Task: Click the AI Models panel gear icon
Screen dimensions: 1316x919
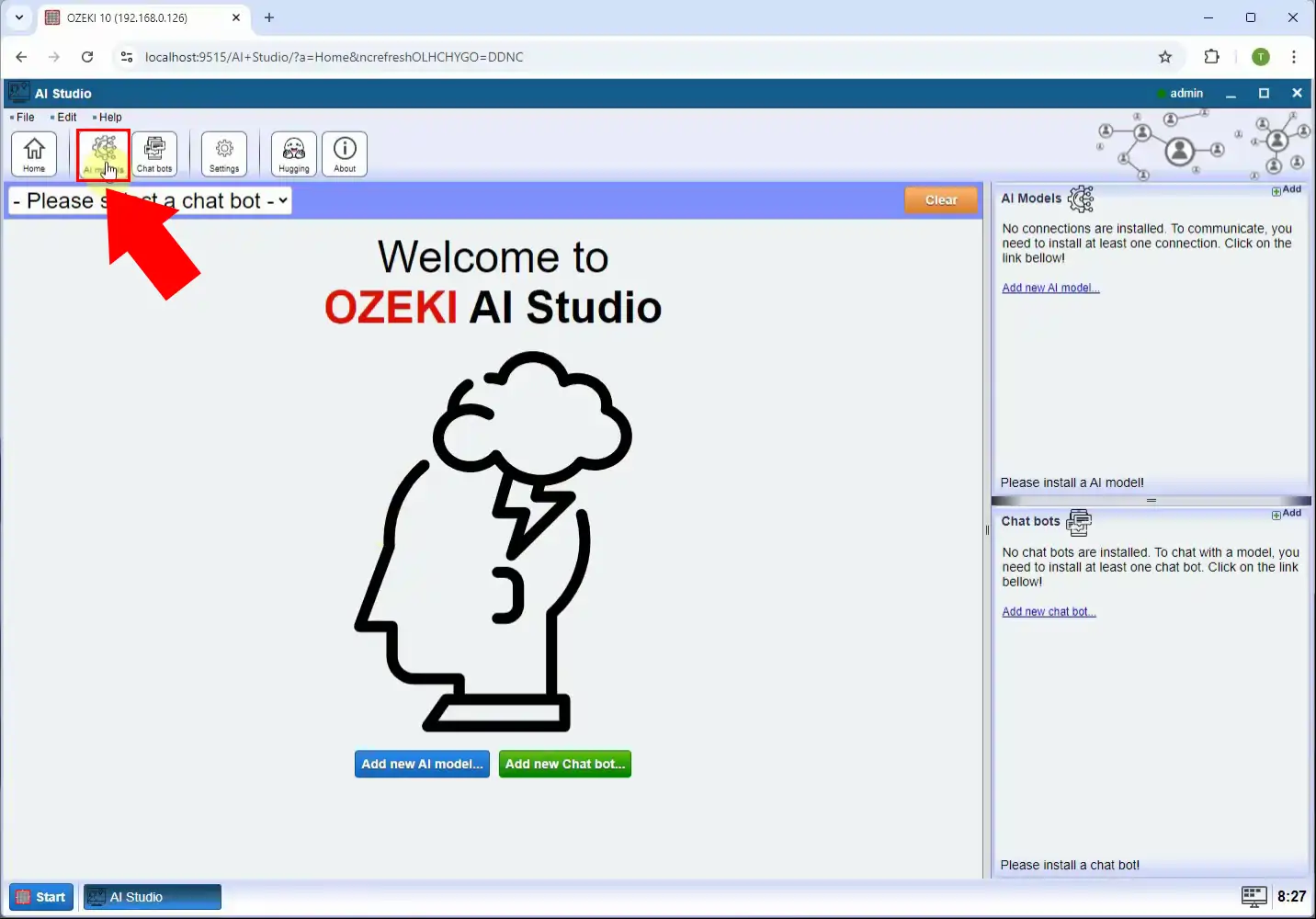Action: [x=1082, y=199]
